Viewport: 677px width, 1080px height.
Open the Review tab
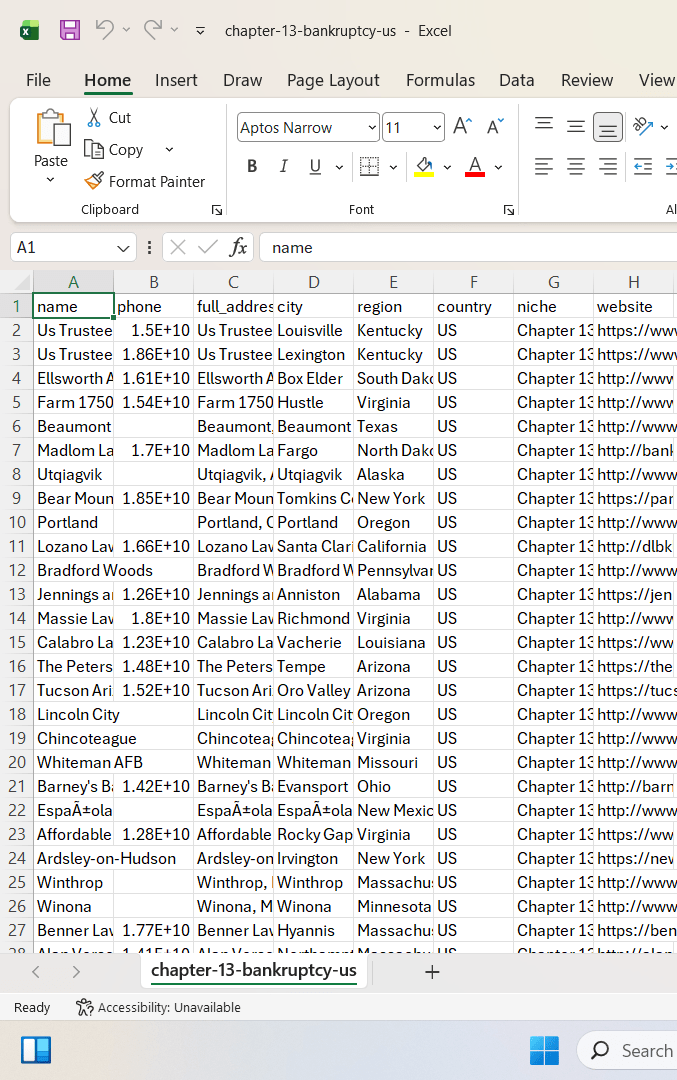coord(587,80)
